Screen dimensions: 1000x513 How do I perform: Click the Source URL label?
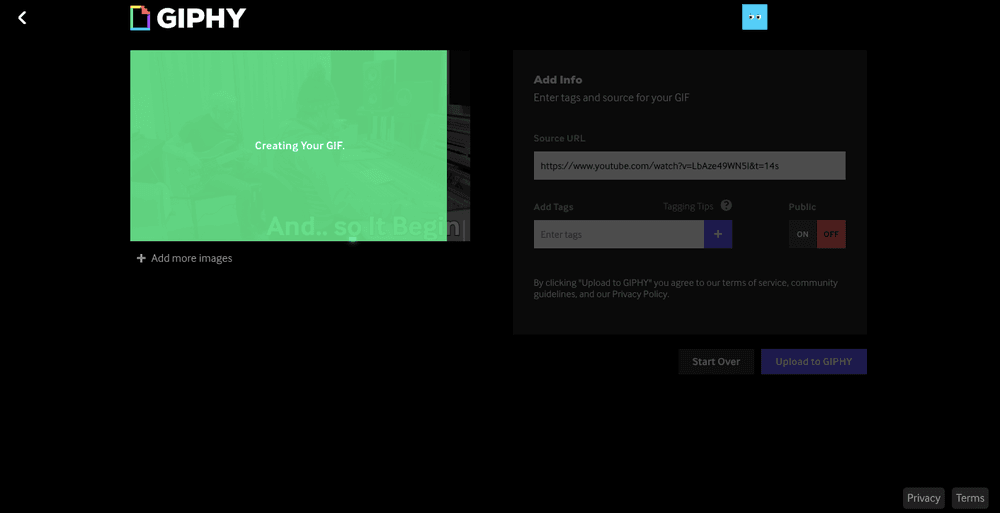559,138
